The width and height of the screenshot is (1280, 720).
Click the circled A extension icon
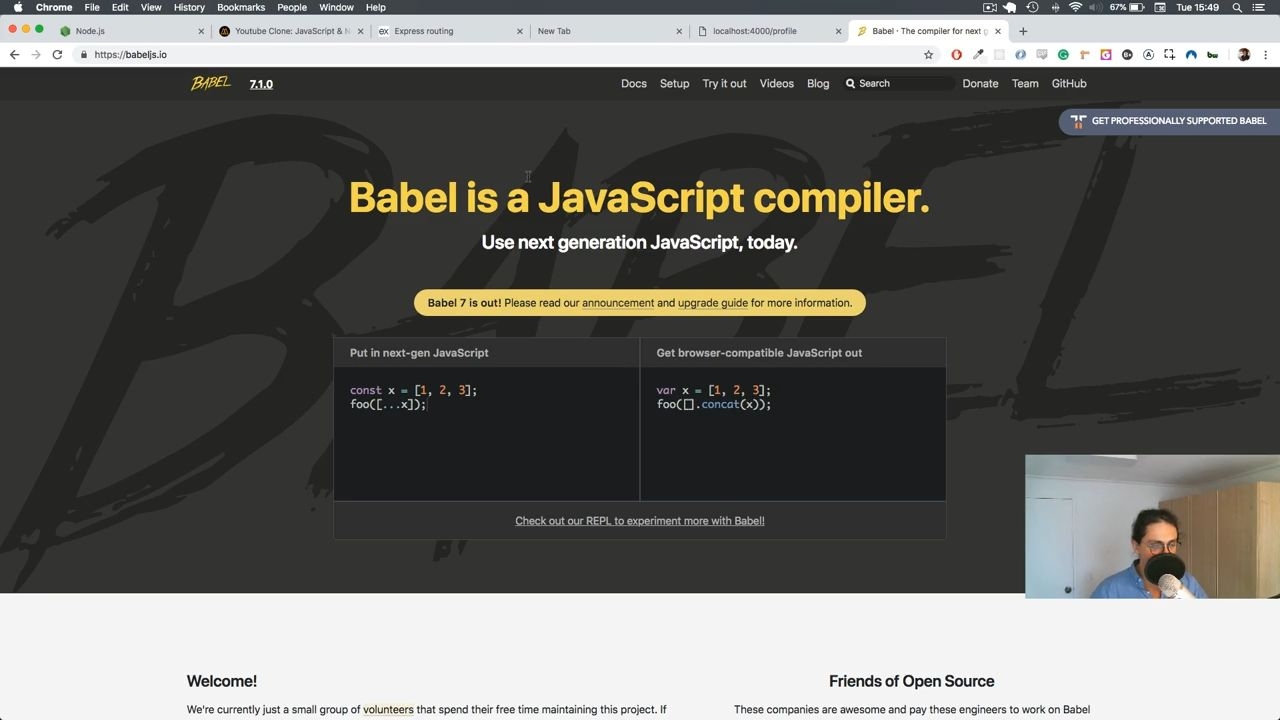coord(1148,55)
